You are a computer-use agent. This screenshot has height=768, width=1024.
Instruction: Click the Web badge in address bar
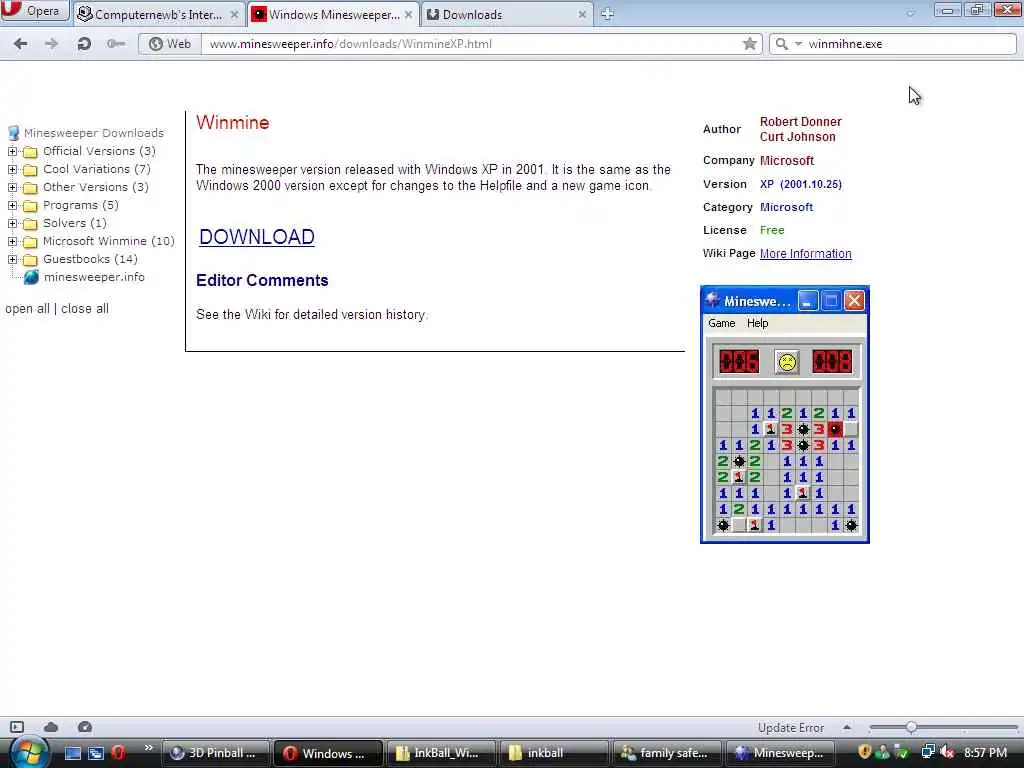[170, 44]
